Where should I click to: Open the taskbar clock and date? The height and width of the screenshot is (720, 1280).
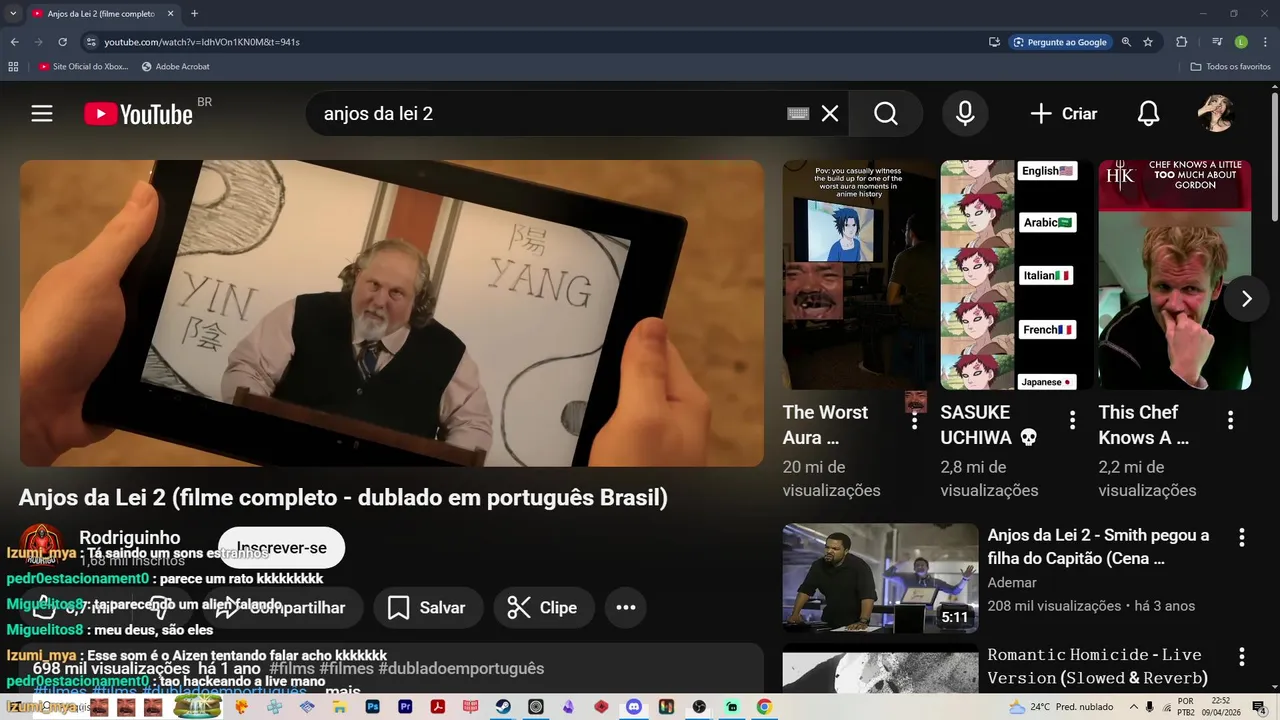point(1221,707)
